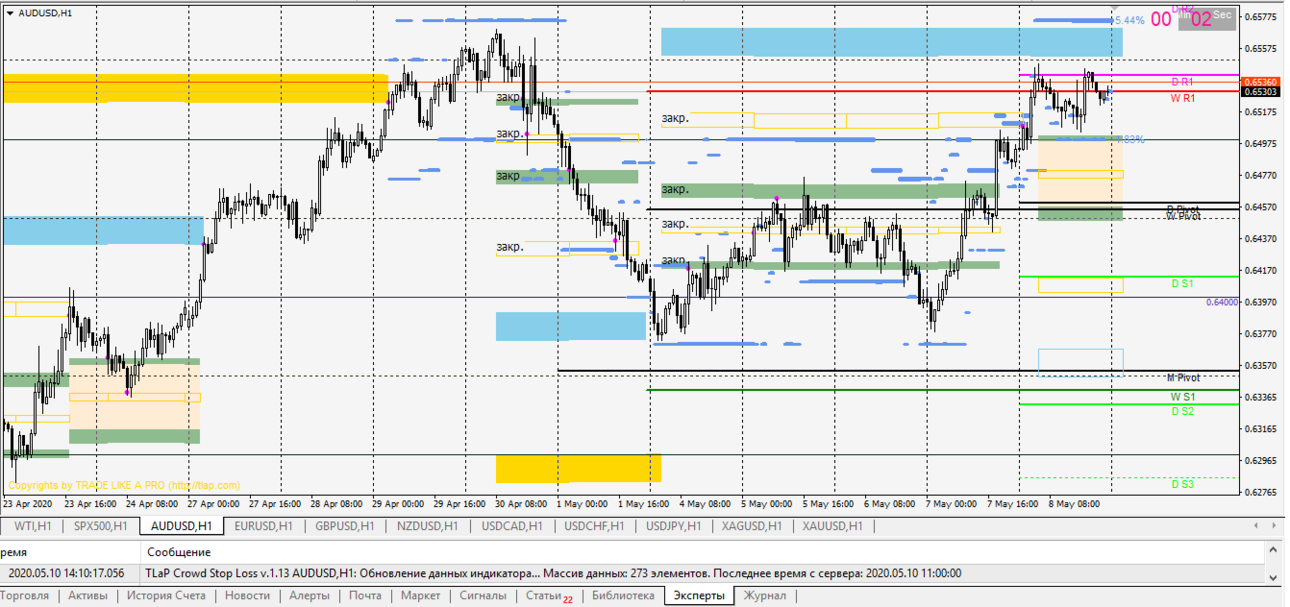Image resolution: width=1290 pixels, height=607 pixels.
Task: Switch to the NZDUSD,H1 chart tab
Action: [x=427, y=526]
